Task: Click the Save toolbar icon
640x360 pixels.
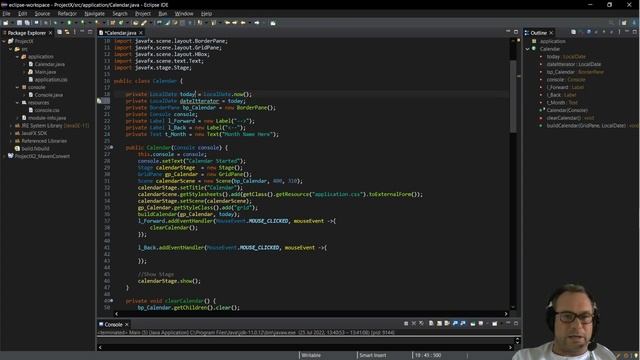Action: tap(19, 23)
